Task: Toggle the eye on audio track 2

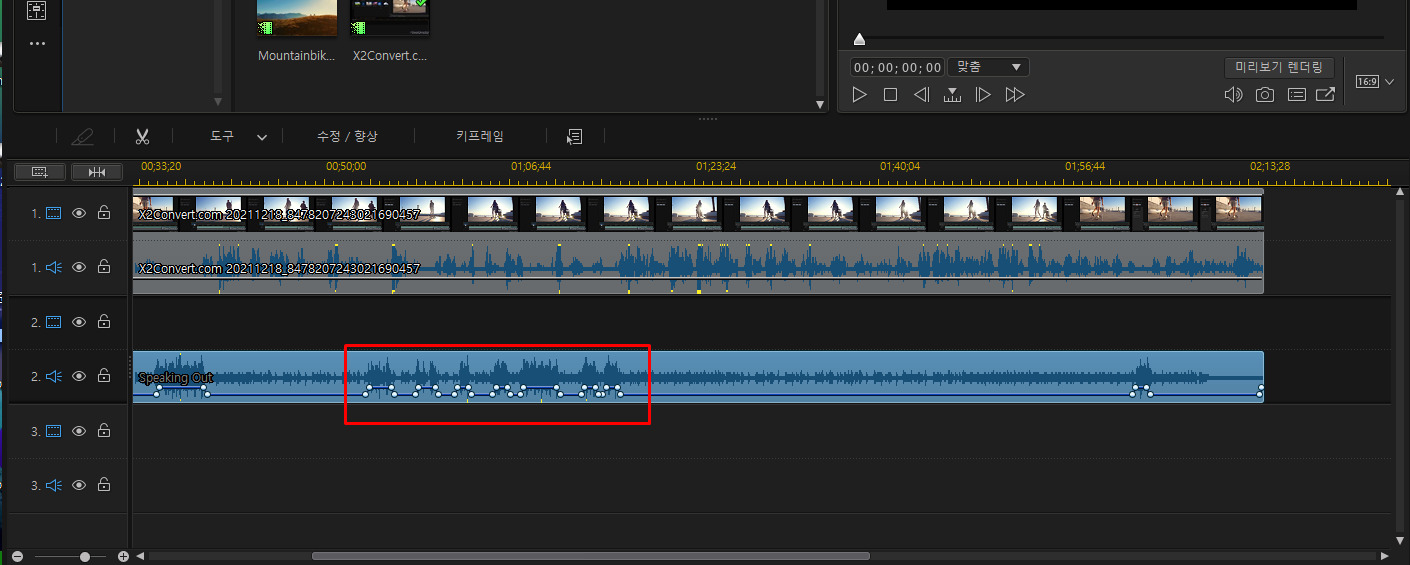Action: (x=79, y=376)
